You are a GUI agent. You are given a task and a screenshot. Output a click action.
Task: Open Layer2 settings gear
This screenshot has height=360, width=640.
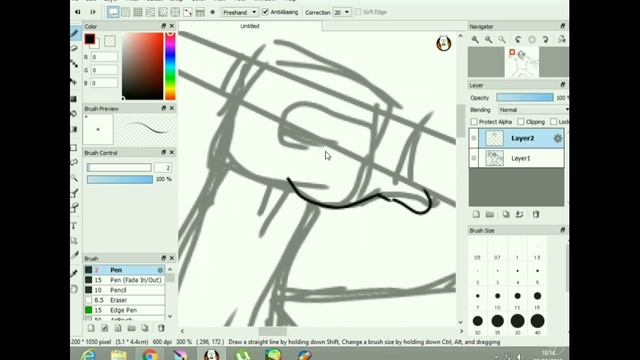tap(558, 138)
